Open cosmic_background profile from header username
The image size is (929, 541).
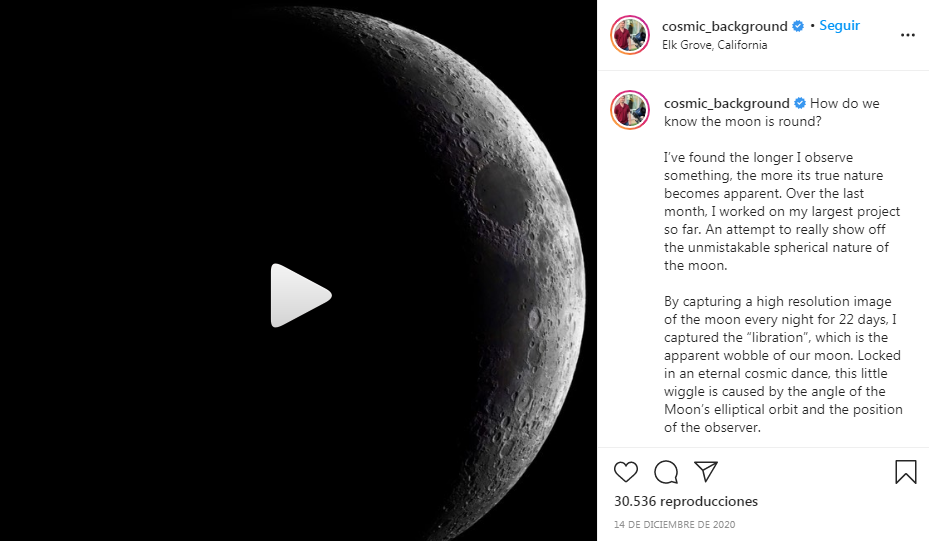[725, 26]
